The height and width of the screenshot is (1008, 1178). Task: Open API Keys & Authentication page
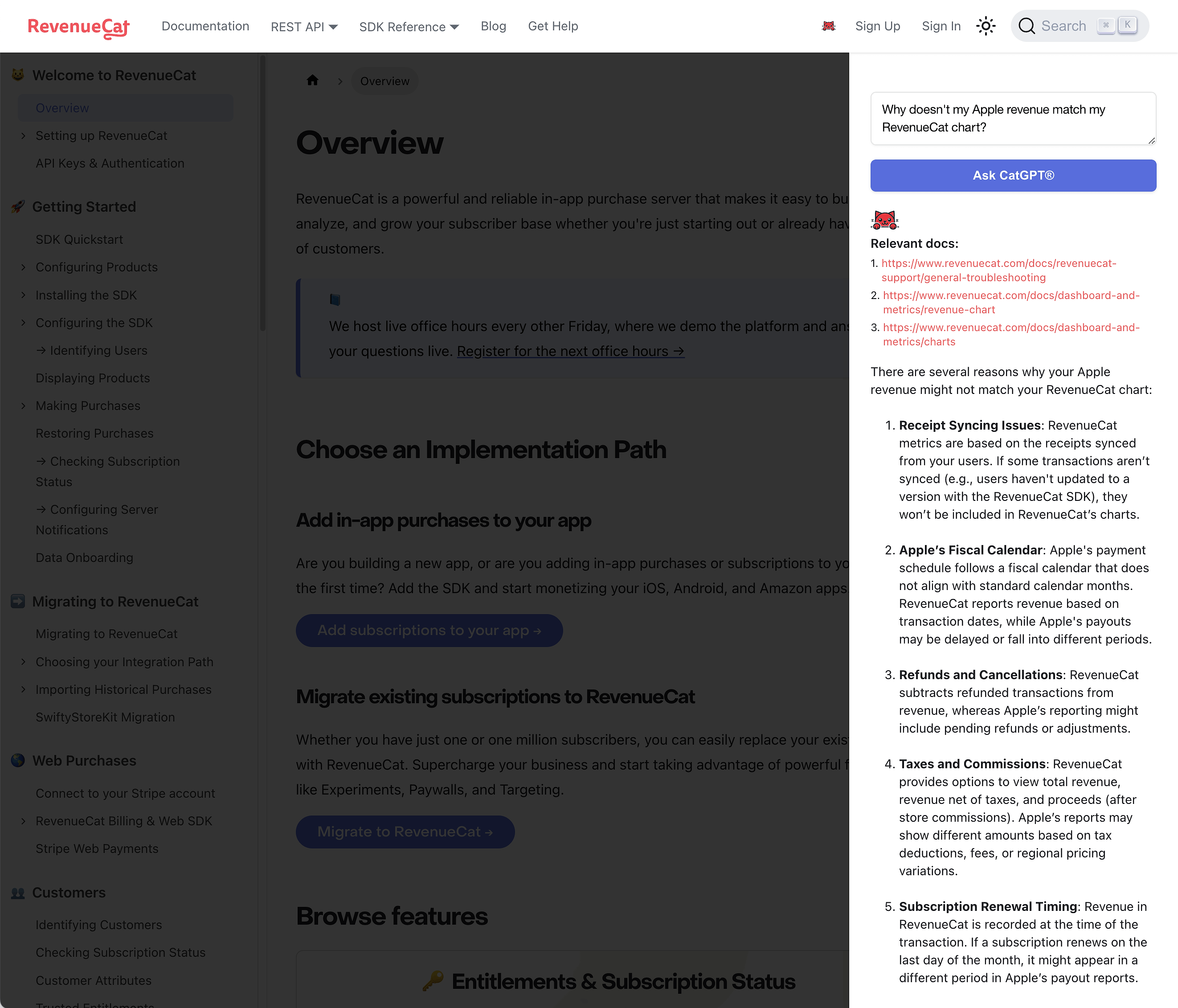[x=110, y=164]
